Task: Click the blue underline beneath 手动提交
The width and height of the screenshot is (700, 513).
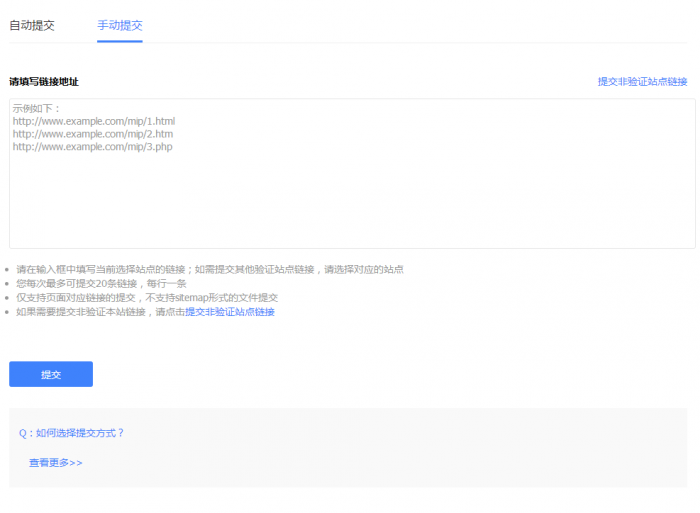Action: (x=119, y=41)
